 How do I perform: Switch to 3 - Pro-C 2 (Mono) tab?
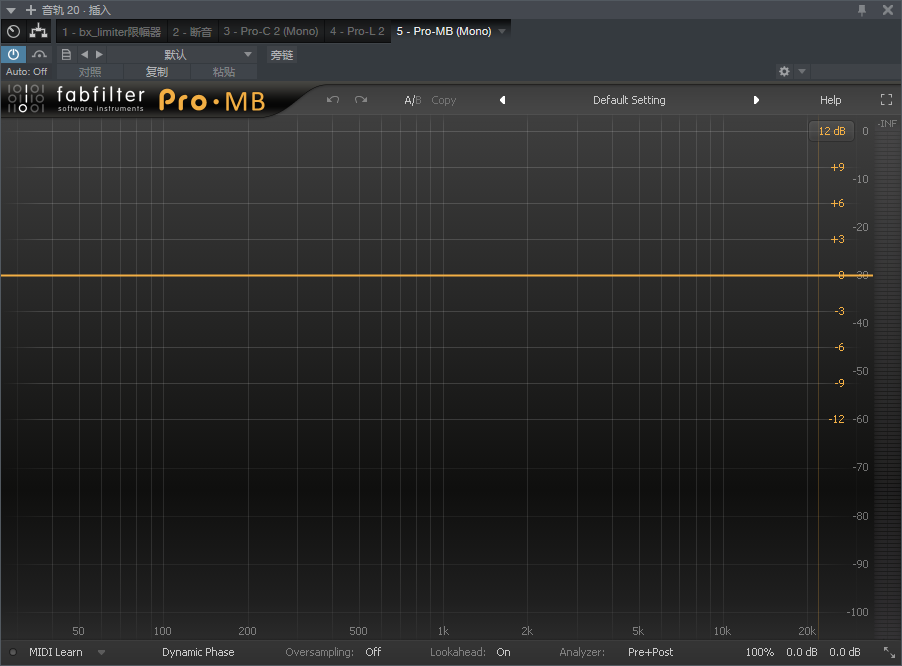[271, 32]
